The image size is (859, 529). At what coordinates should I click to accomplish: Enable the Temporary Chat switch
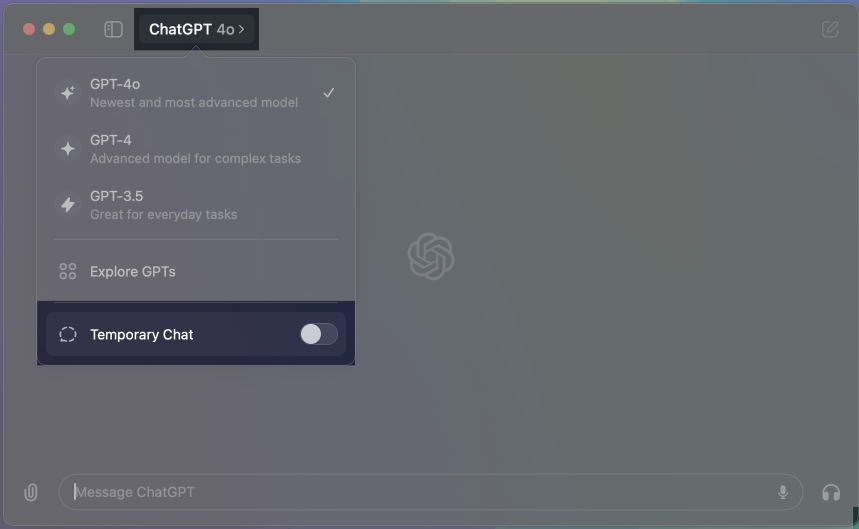319,334
